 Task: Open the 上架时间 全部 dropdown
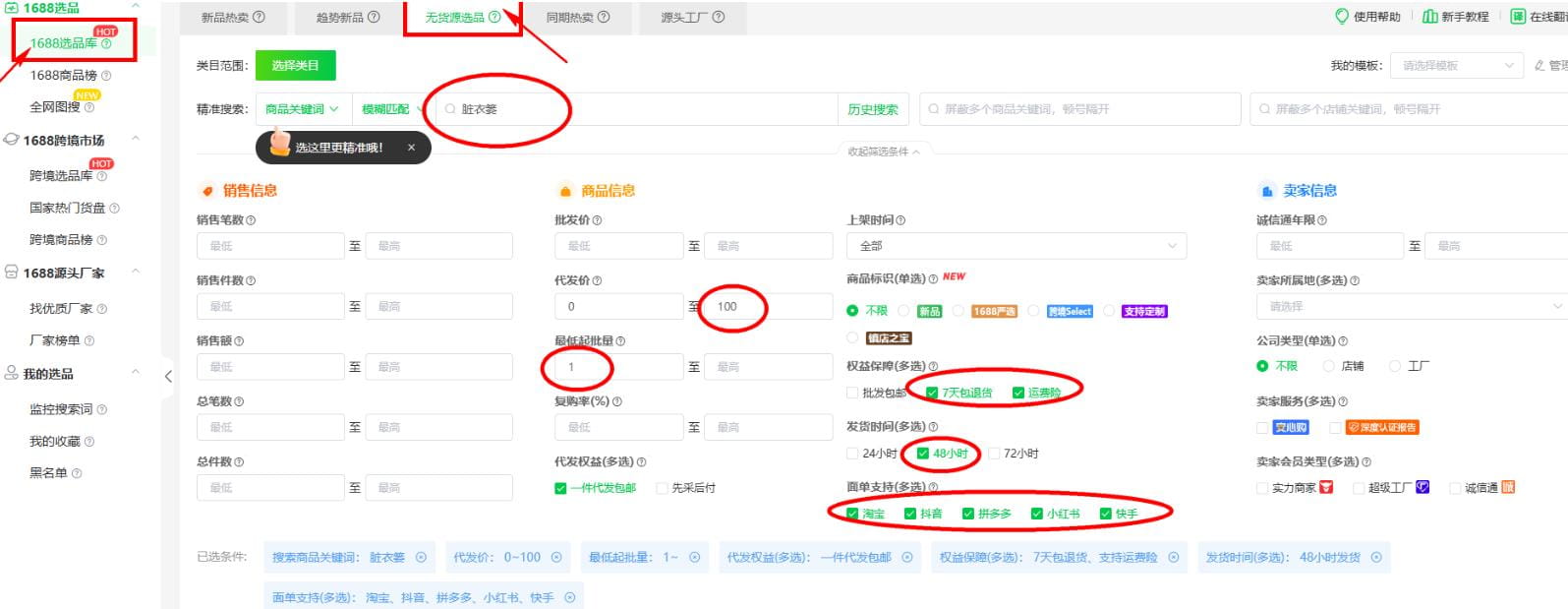click(x=1016, y=246)
